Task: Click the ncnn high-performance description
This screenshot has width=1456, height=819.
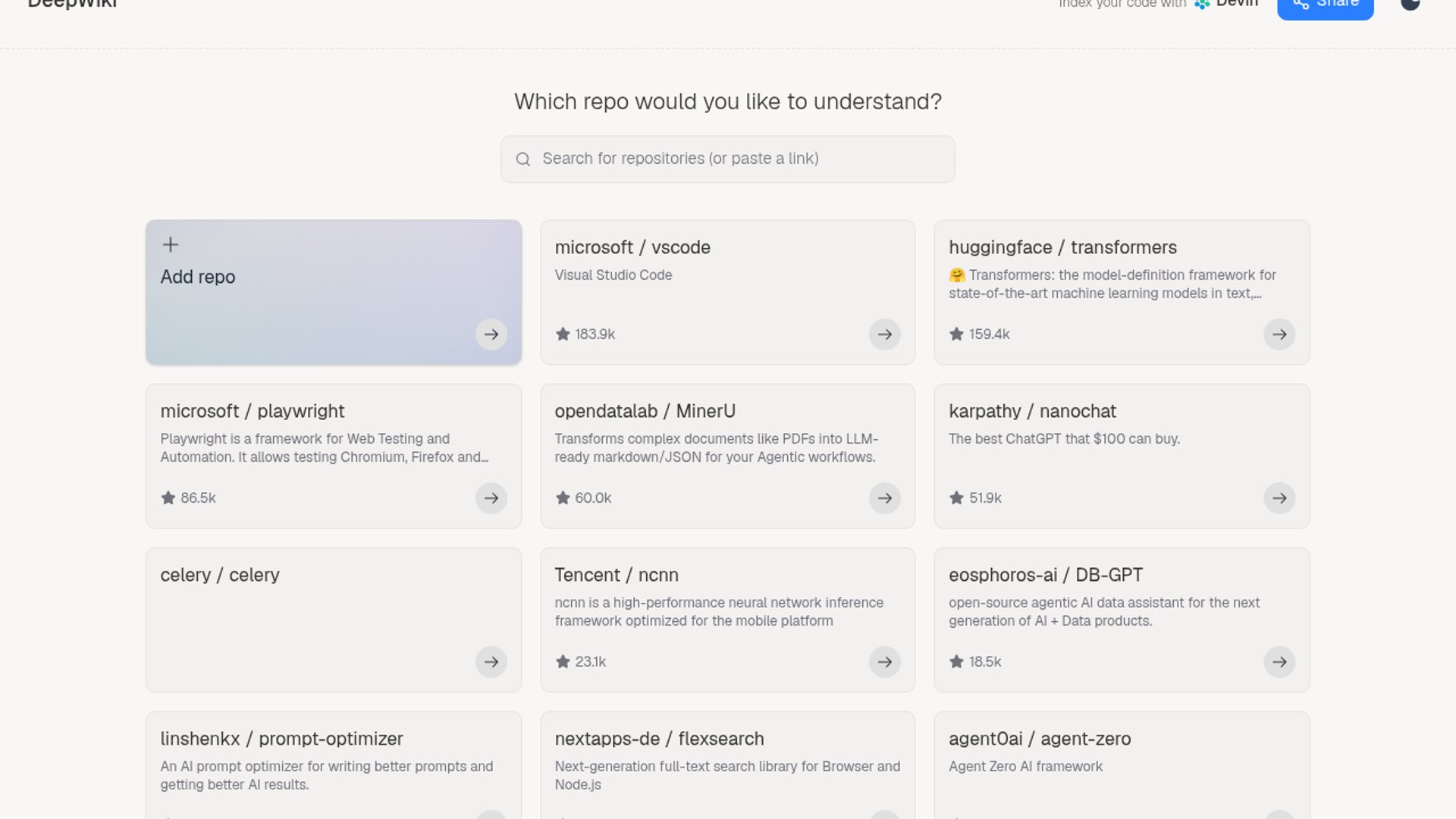Action: coord(719,612)
